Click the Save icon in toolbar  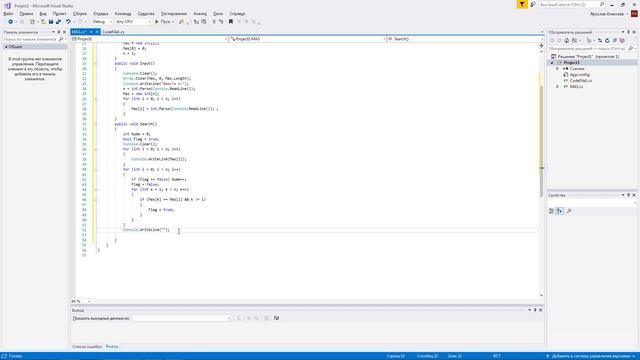coord(51,22)
